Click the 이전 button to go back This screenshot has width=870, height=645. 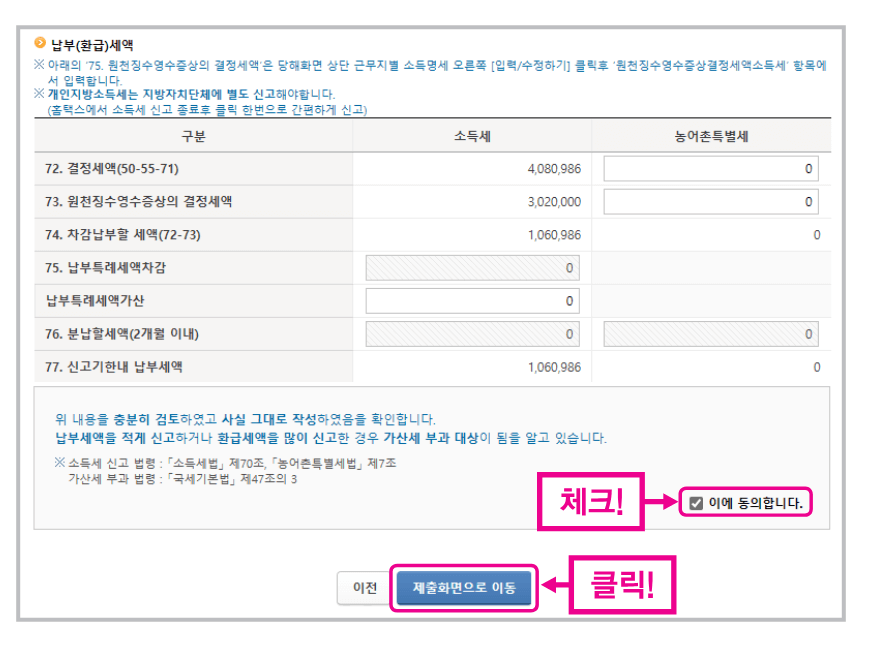coord(363,589)
